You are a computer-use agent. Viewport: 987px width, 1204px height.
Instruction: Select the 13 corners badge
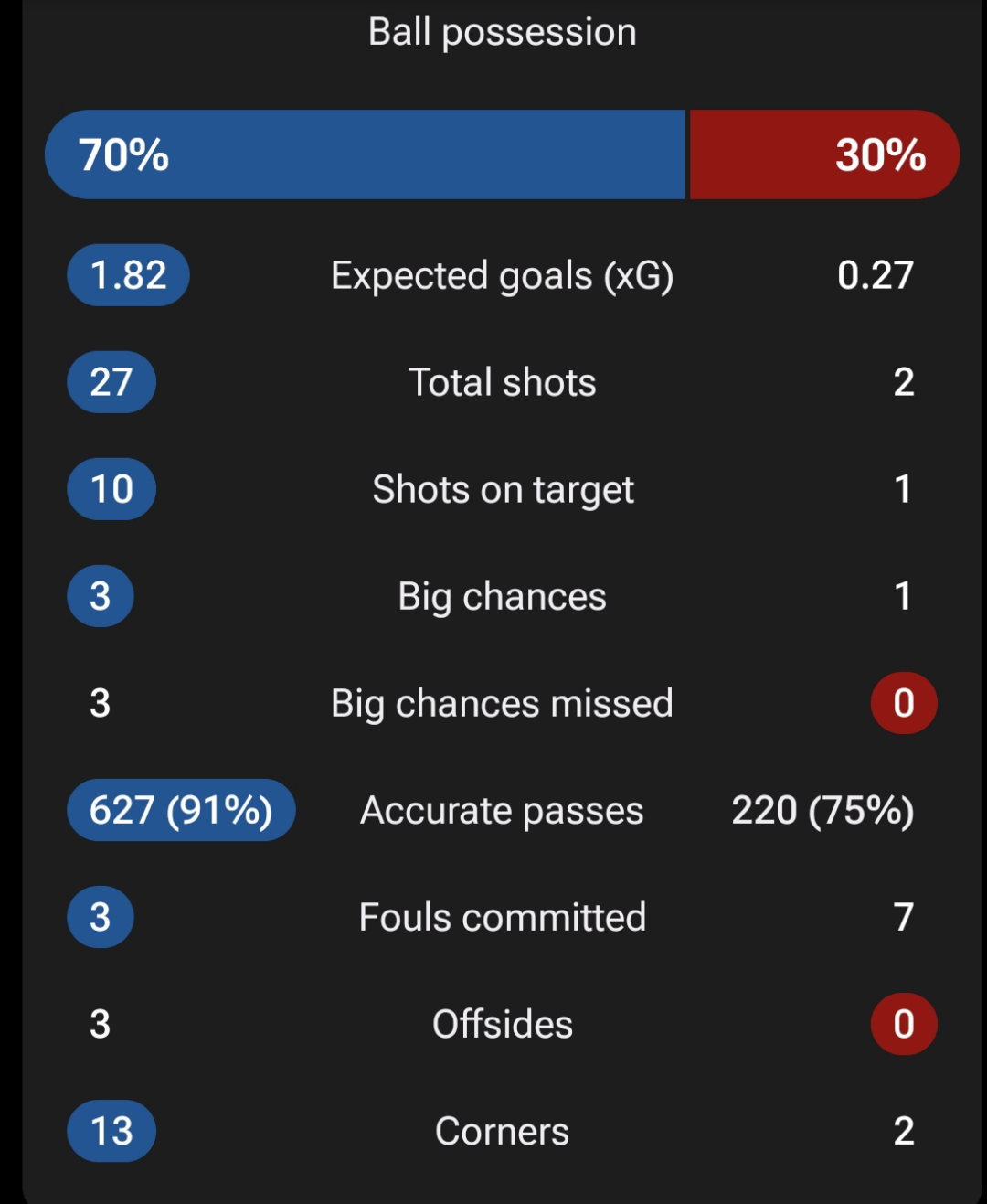pyautogui.click(x=111, y=1131)
